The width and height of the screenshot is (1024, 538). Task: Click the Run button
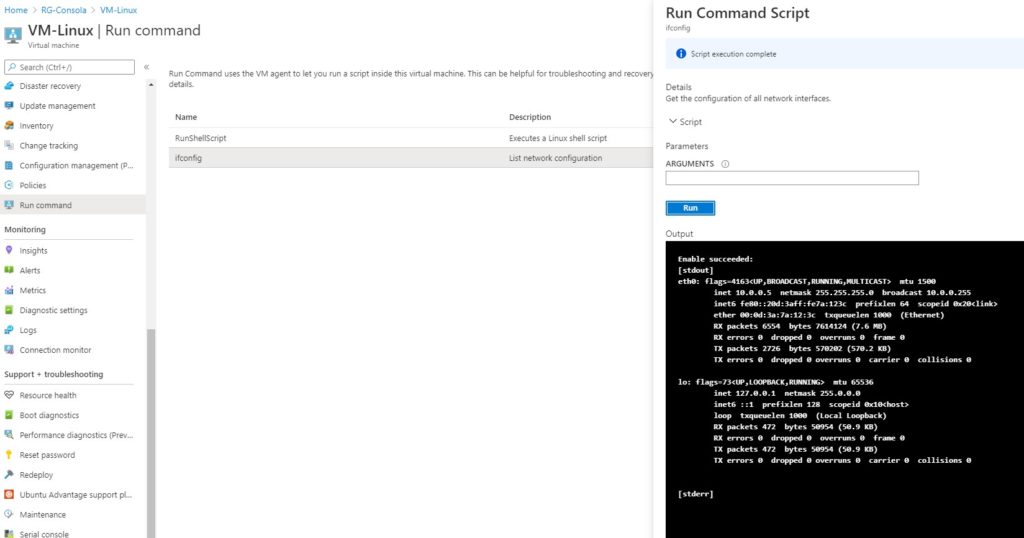[690, 208]
